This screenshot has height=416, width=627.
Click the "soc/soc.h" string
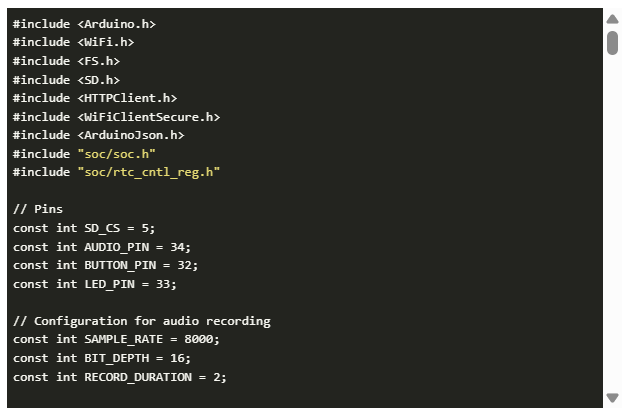[116, 154]
